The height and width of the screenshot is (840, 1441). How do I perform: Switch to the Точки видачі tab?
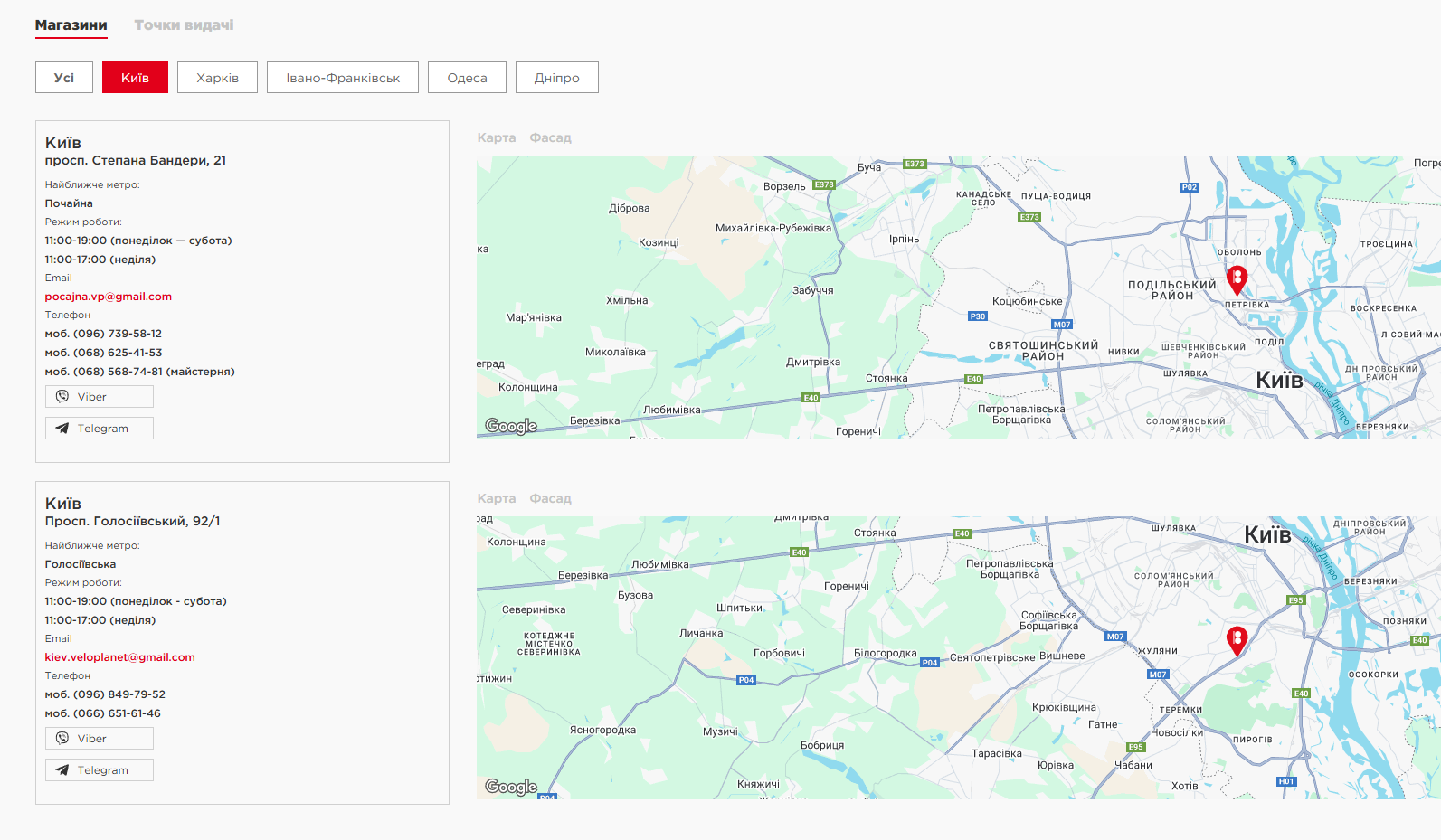184,25
